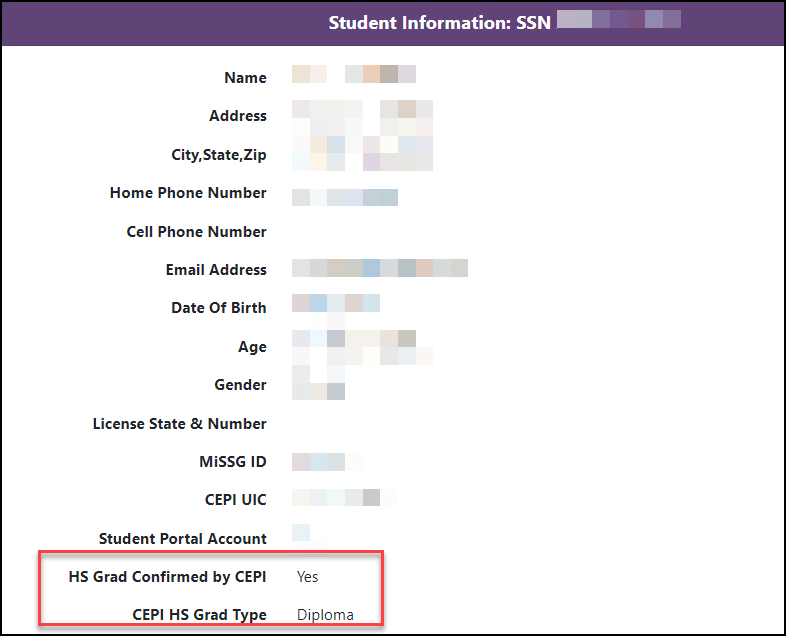
Task: Click the Date Of Birth label
Action: [218, 308]
